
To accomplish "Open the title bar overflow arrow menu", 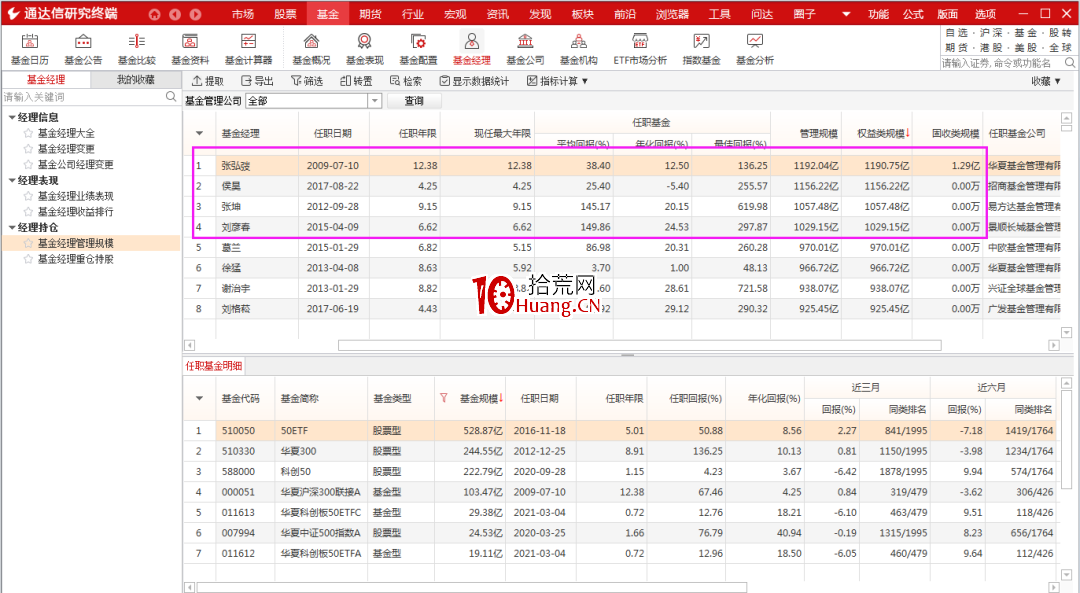I will tap(846, 14).
